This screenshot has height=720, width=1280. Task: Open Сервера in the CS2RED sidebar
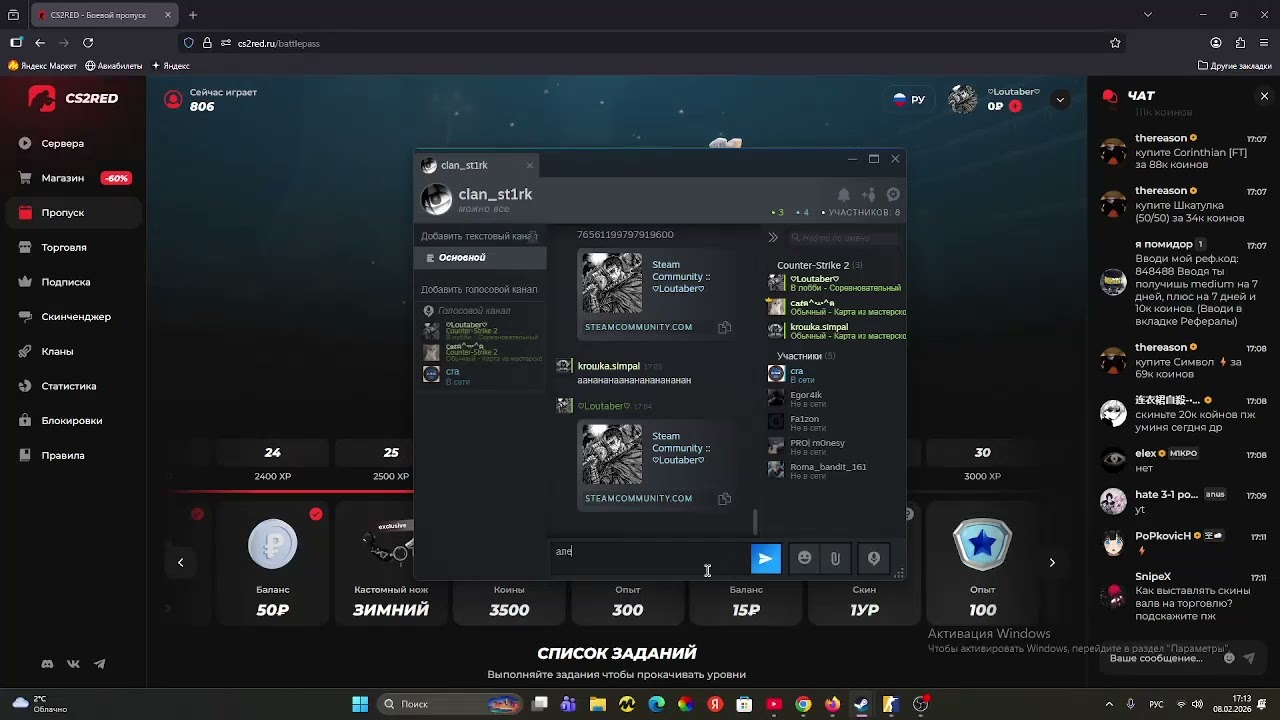pyautogui.click(x=62, y=143)
